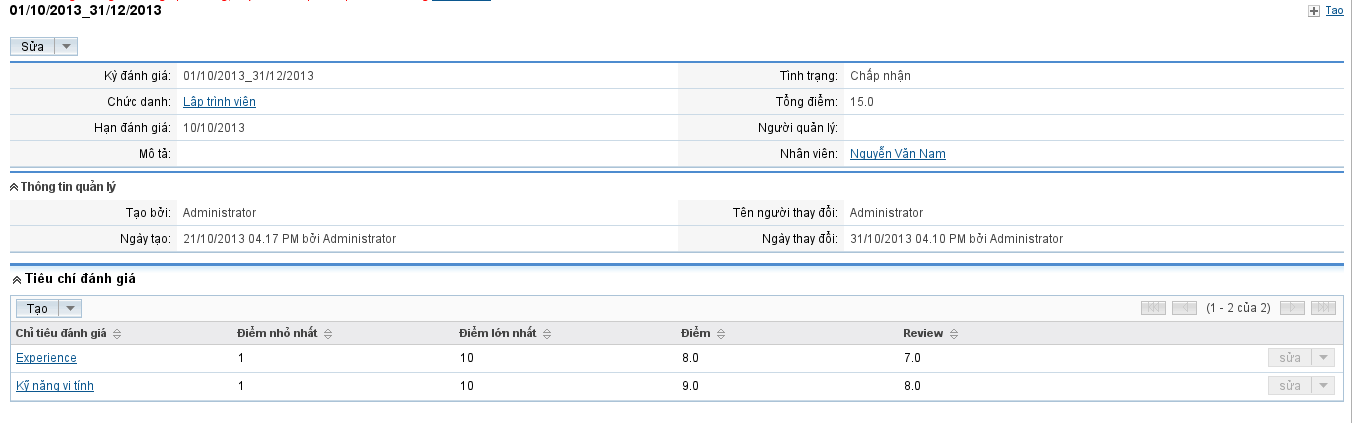Viewport: 1352px width, 423px height.
Task: Collapse the Thông tin quản lý section
Action: [x=15, y=187]
